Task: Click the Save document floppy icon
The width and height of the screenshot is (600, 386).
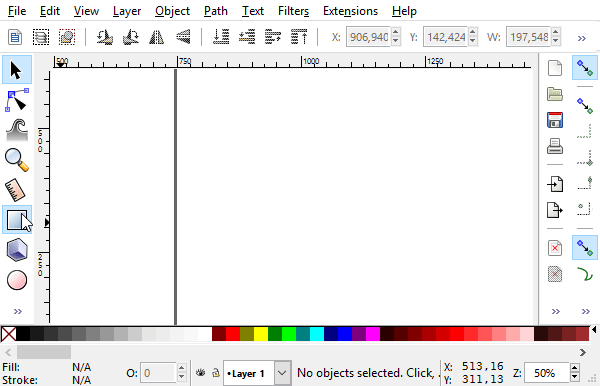Action: (x=555, y=120)
